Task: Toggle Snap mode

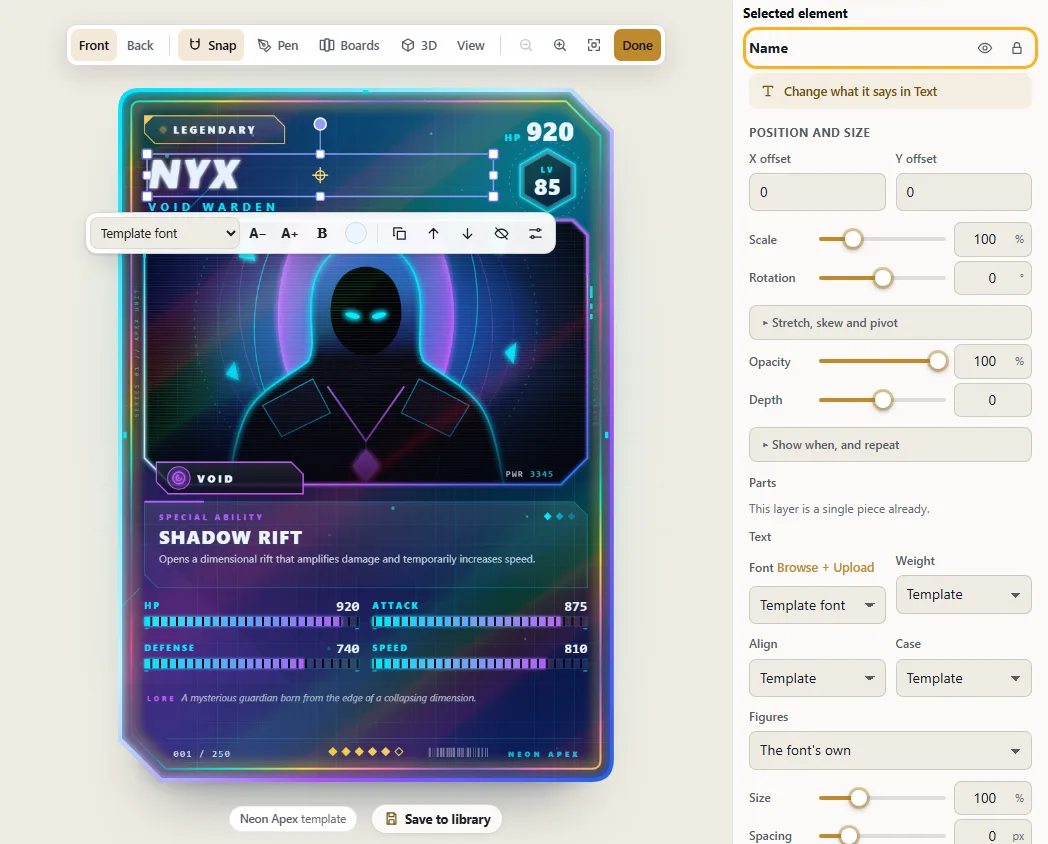Action: (x=212, y=45)
